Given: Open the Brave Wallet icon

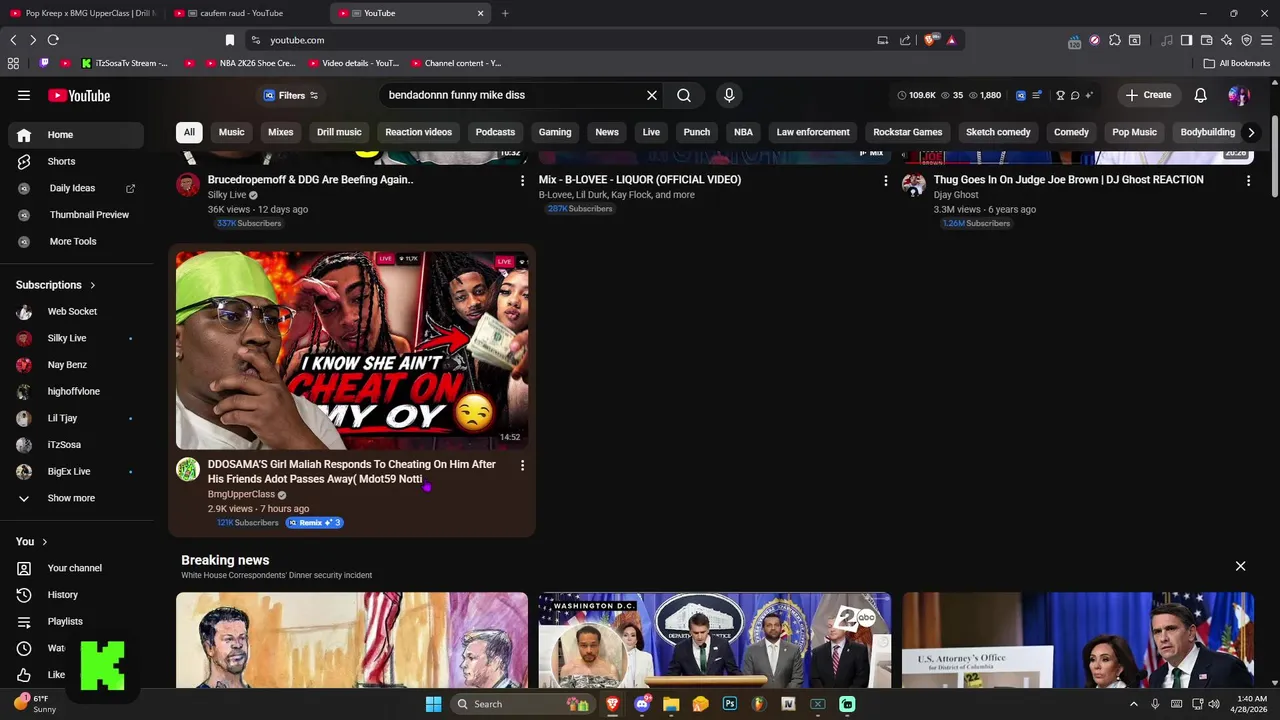Looking at the screenshot, I should coord(1206,40).
